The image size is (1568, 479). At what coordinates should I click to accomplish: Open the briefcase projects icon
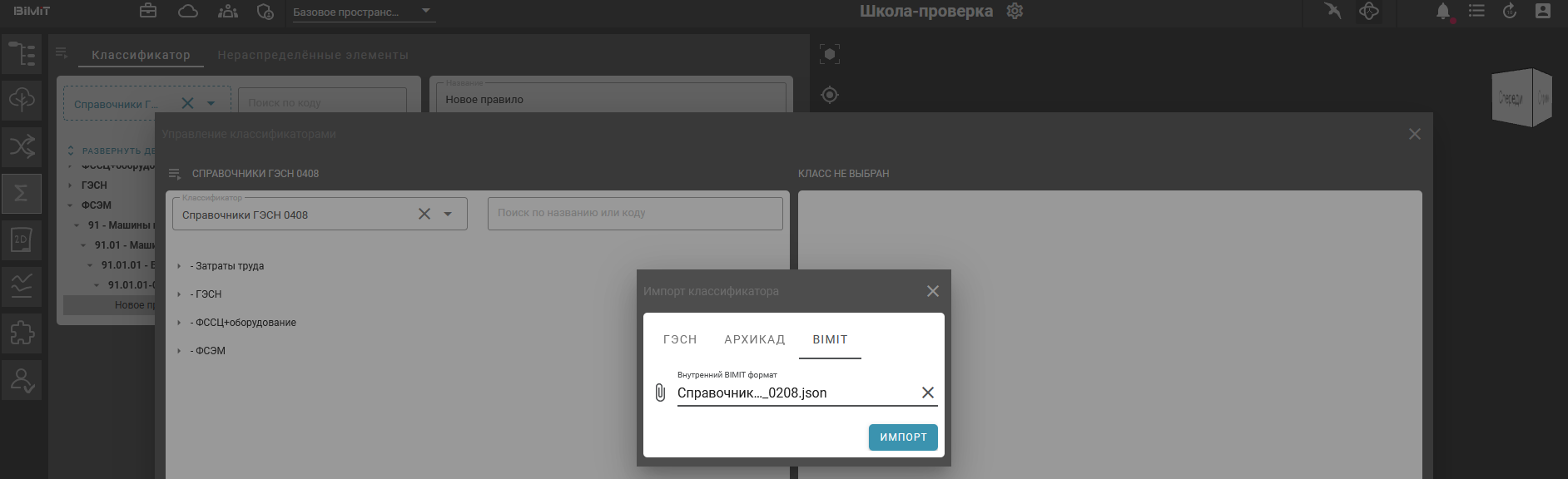(x=148, y=11)
